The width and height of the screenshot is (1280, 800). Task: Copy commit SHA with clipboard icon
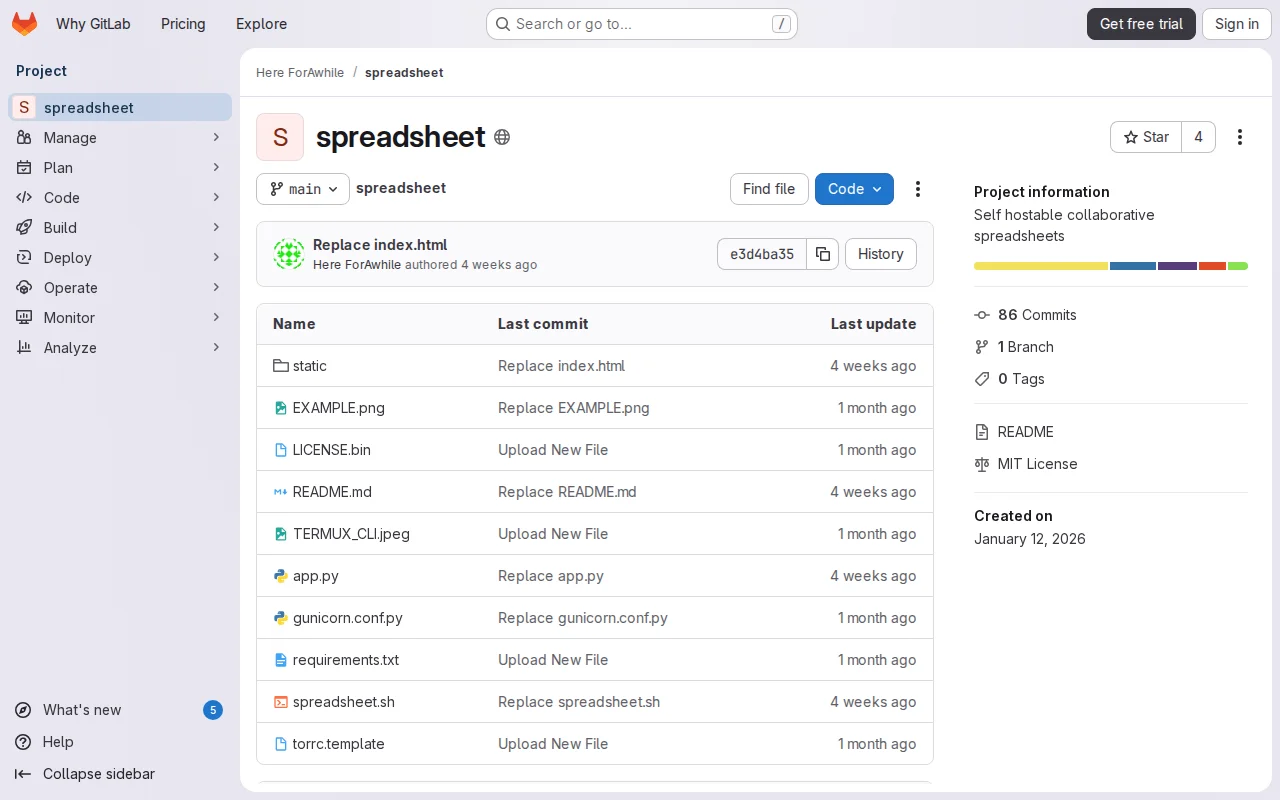[823, 254]
